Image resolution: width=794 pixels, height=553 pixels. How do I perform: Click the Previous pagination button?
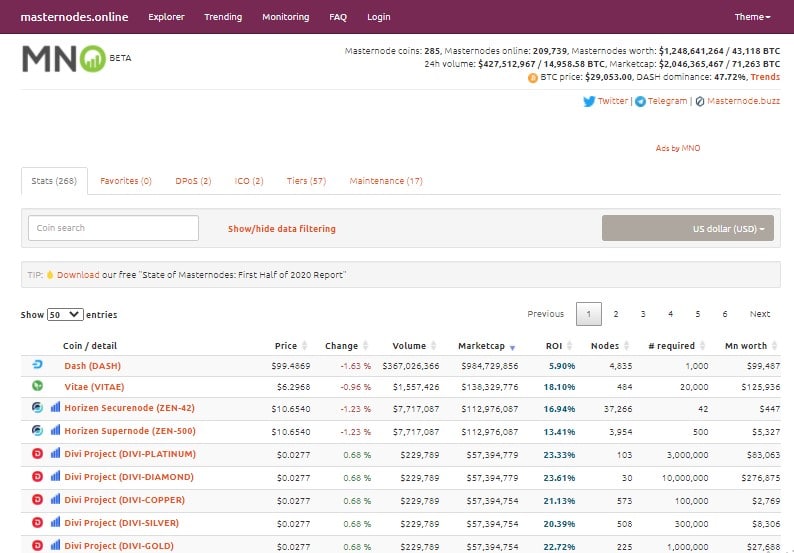[545, 314]
